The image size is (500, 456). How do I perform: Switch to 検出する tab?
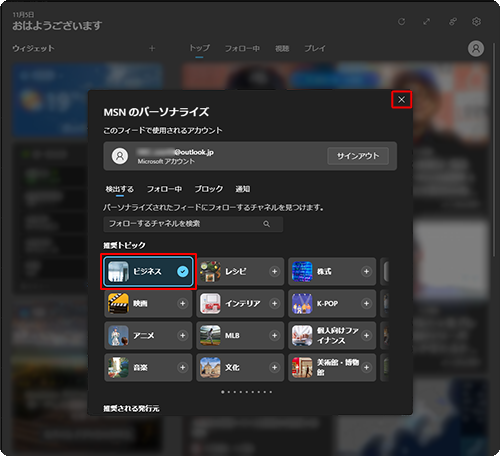point(120,189)
